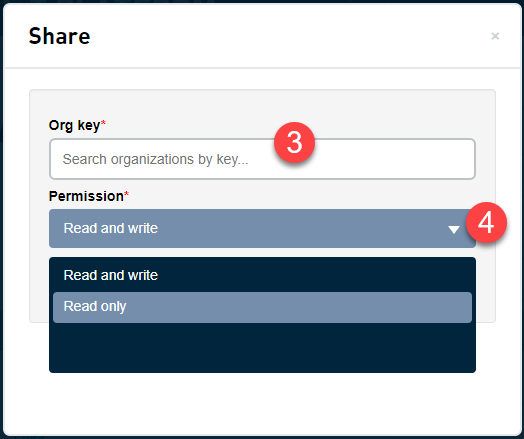
Task: Click the red asterisk beside Org key
Action: pos(103,123)
